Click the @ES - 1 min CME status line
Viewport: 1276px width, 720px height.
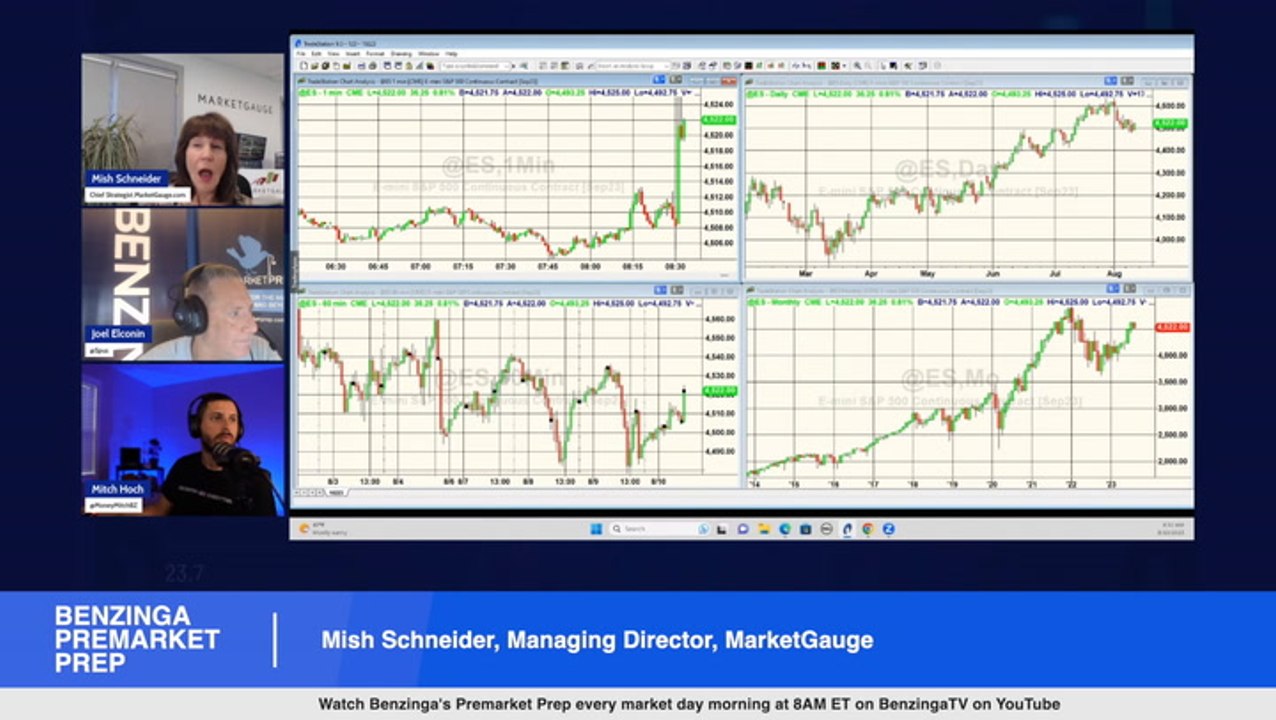point(495,93)
